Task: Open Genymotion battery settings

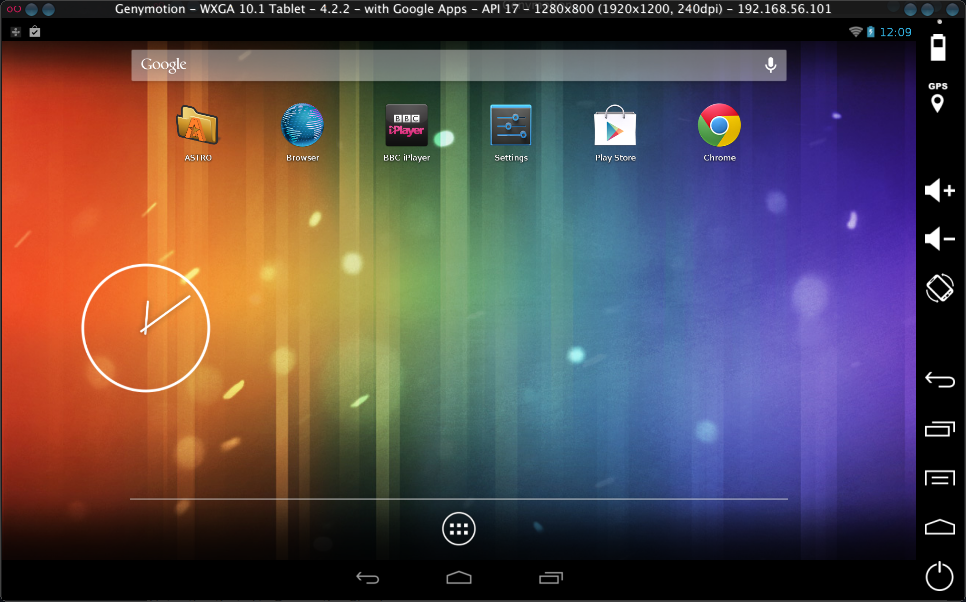Action: (x=938, y=47)
